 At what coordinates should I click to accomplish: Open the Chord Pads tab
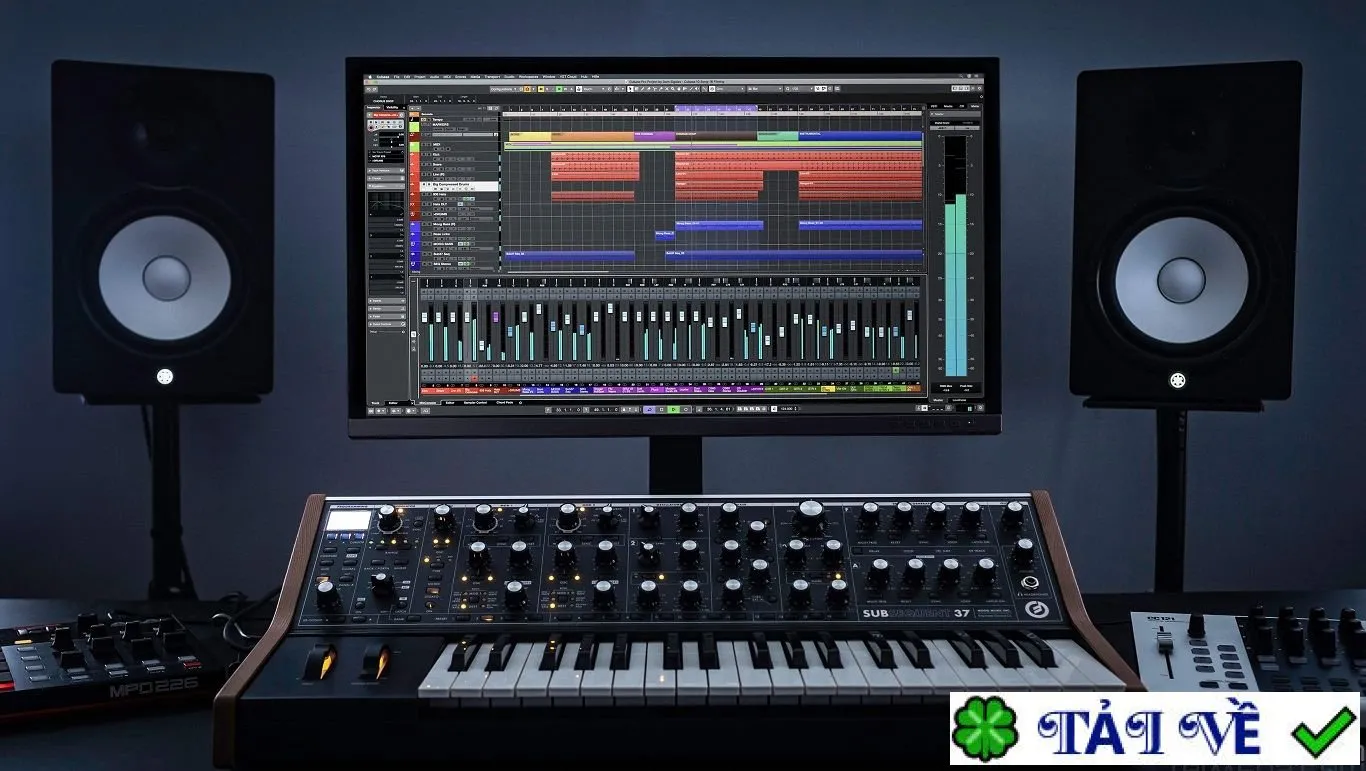[x=504, y=402]
